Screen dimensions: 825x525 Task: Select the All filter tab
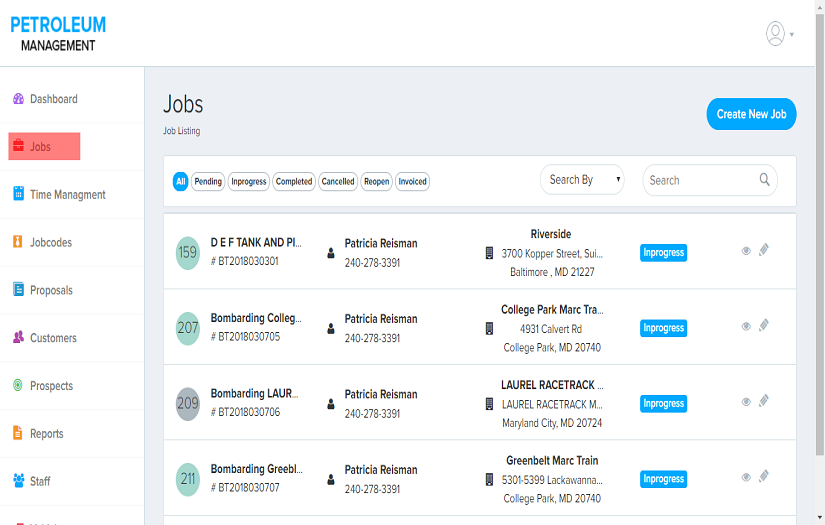click(x=180, y=181)
